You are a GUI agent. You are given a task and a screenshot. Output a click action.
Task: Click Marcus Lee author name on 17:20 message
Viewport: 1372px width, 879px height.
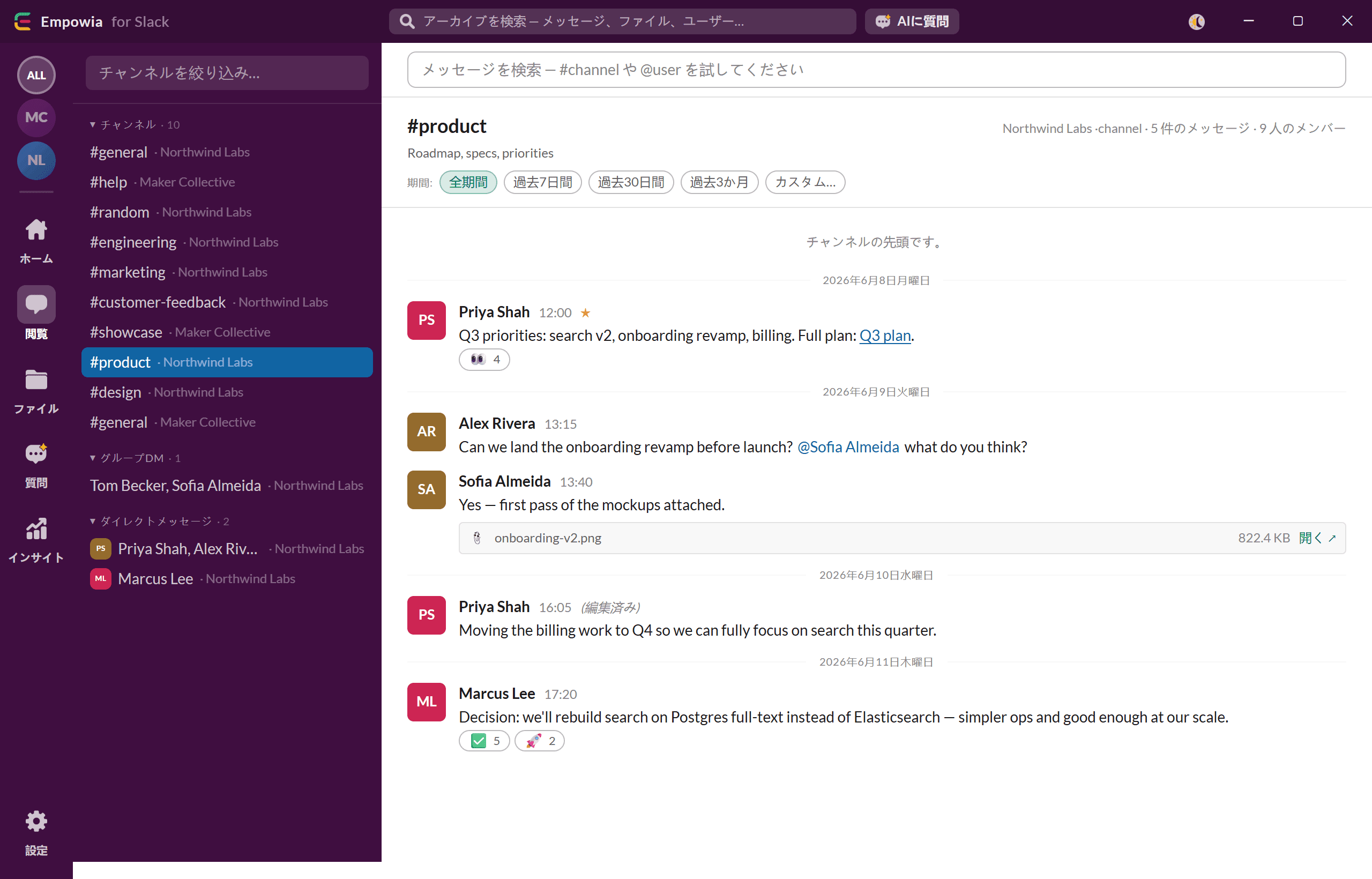496,694
